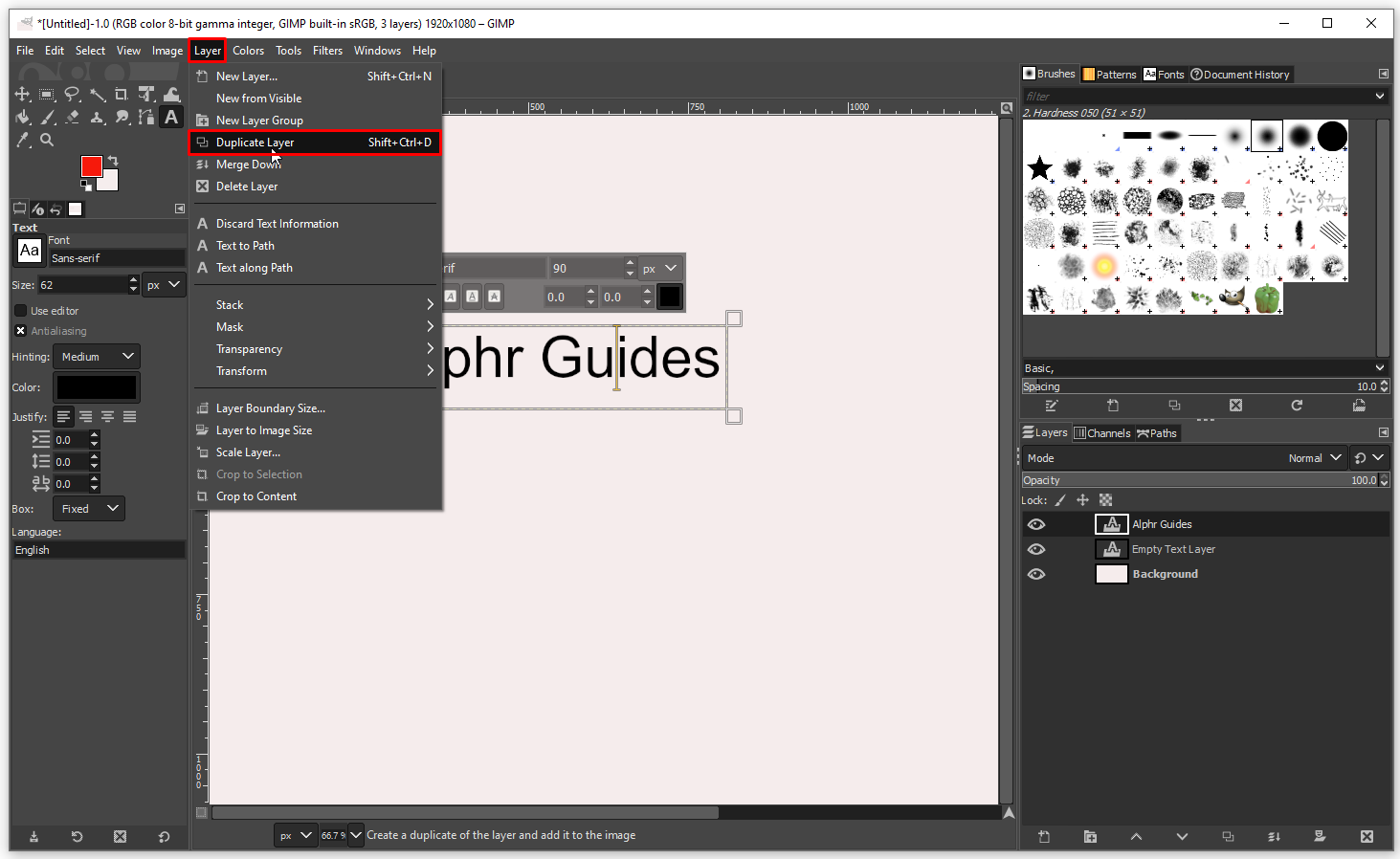Open the Colors menu in the menu bar

[x=248, y=51]
